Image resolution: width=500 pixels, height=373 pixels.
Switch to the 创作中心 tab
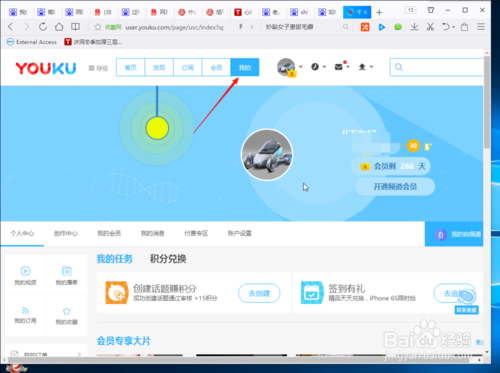pos(66,233)
